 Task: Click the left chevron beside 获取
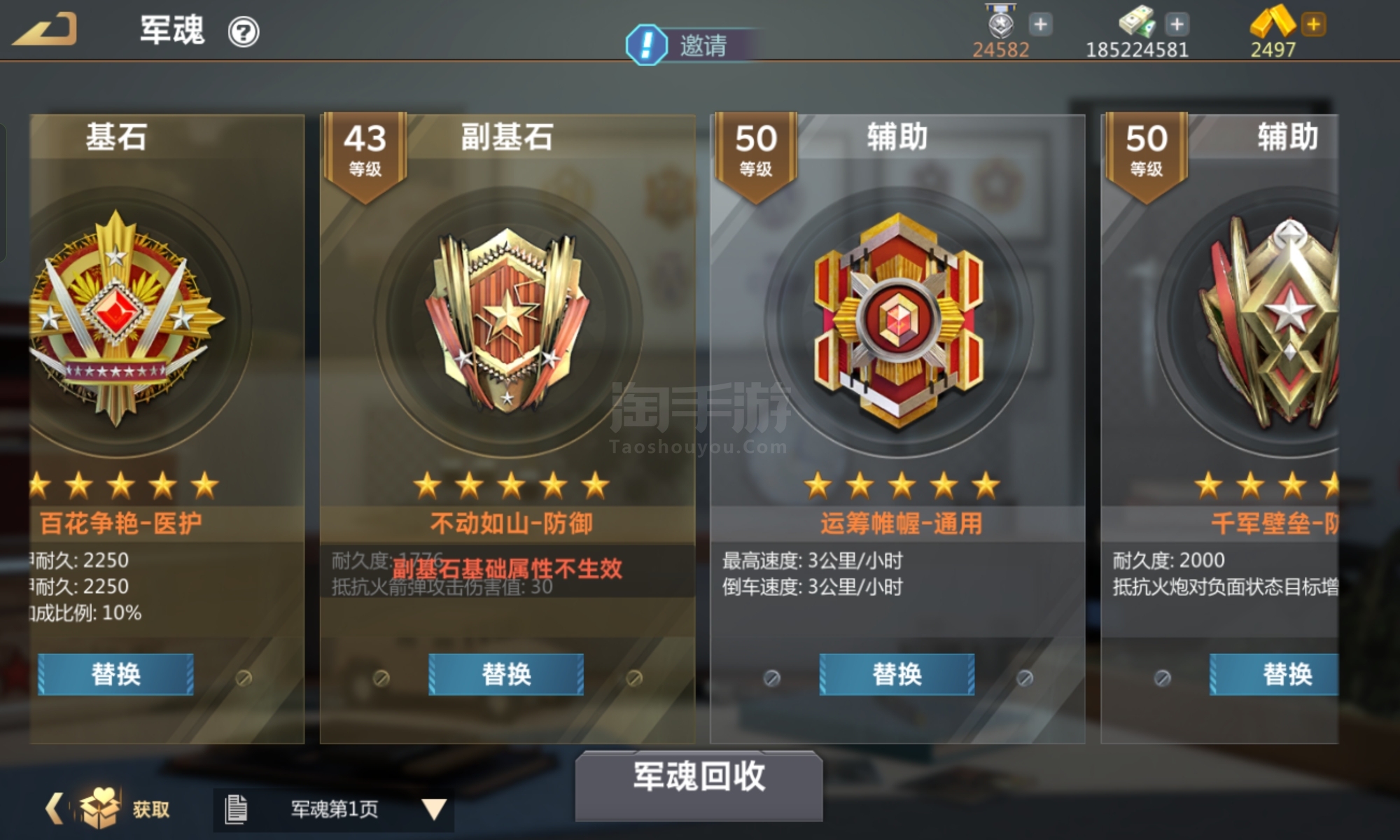[x=55, y=808]
